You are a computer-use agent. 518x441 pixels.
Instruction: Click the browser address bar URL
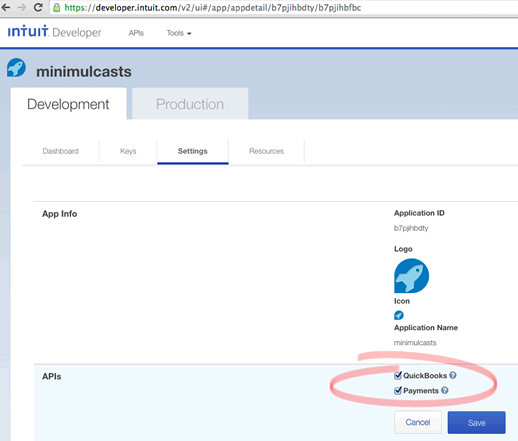[x=213, y=8]
